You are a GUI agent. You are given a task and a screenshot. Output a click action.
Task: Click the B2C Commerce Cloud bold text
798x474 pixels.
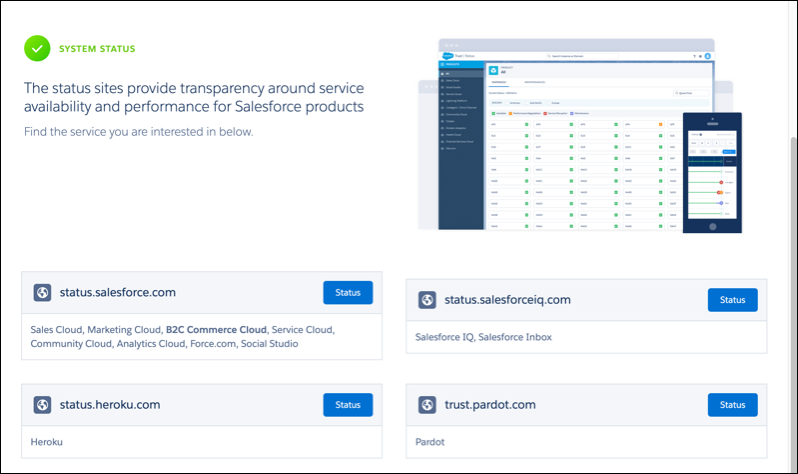click(x=216, y=329)
